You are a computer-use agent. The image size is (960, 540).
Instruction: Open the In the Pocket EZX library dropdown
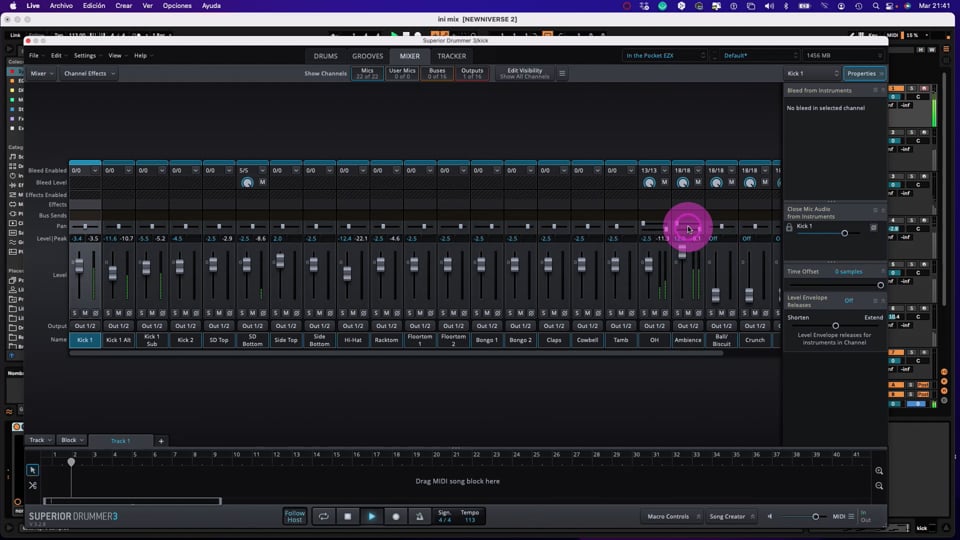[x=664, y=56]
